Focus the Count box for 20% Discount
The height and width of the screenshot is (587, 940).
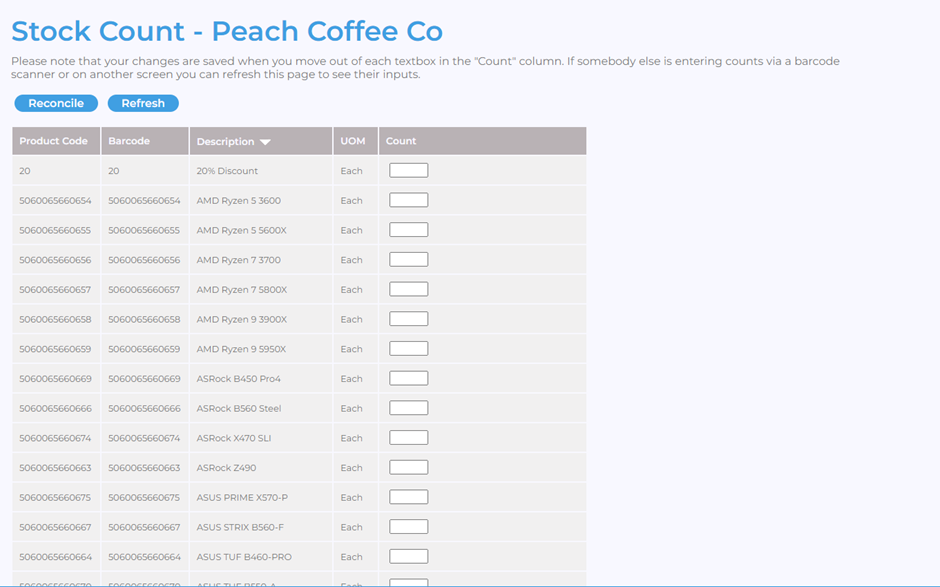pyautogui.click(x=409, y=170)
